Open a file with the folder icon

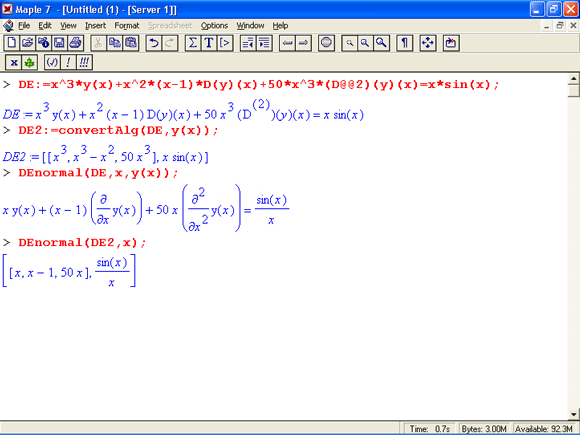(27, 43)
